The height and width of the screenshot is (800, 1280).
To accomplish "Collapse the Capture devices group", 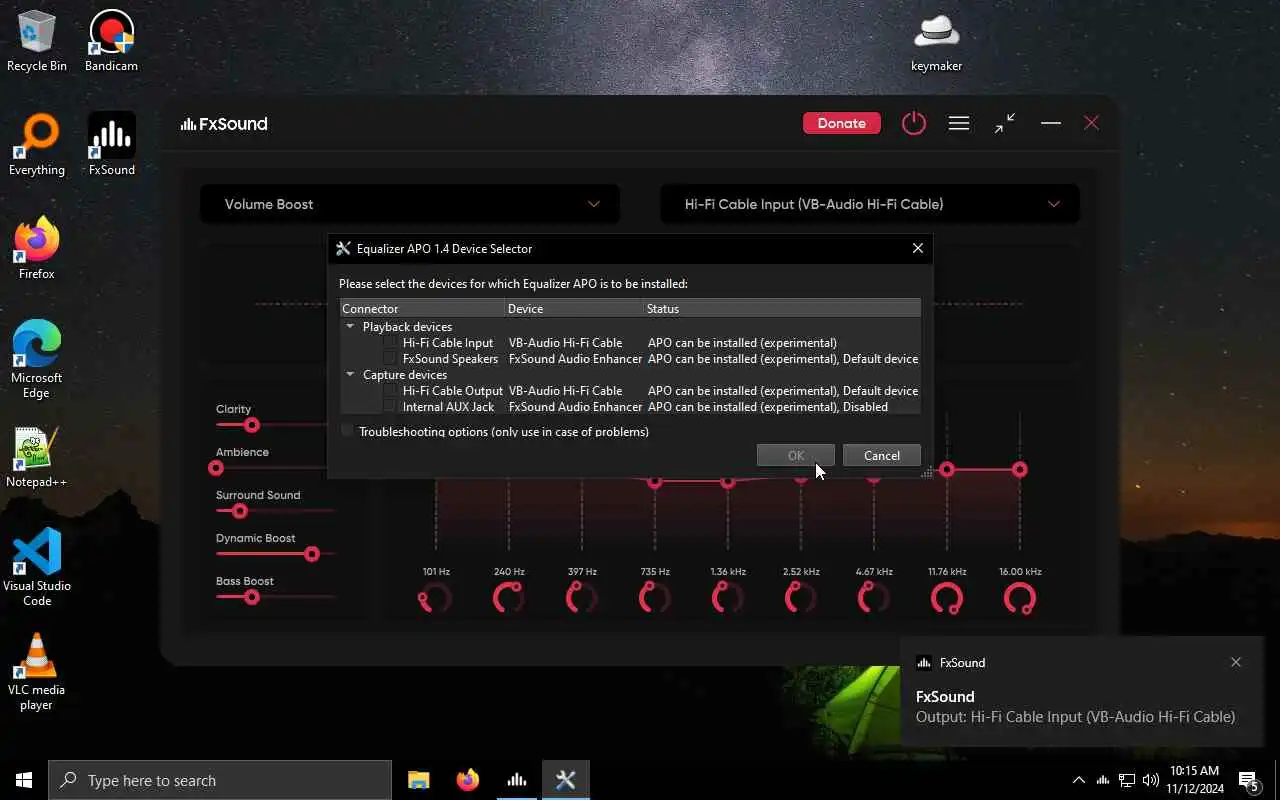I will coord(350,374).
